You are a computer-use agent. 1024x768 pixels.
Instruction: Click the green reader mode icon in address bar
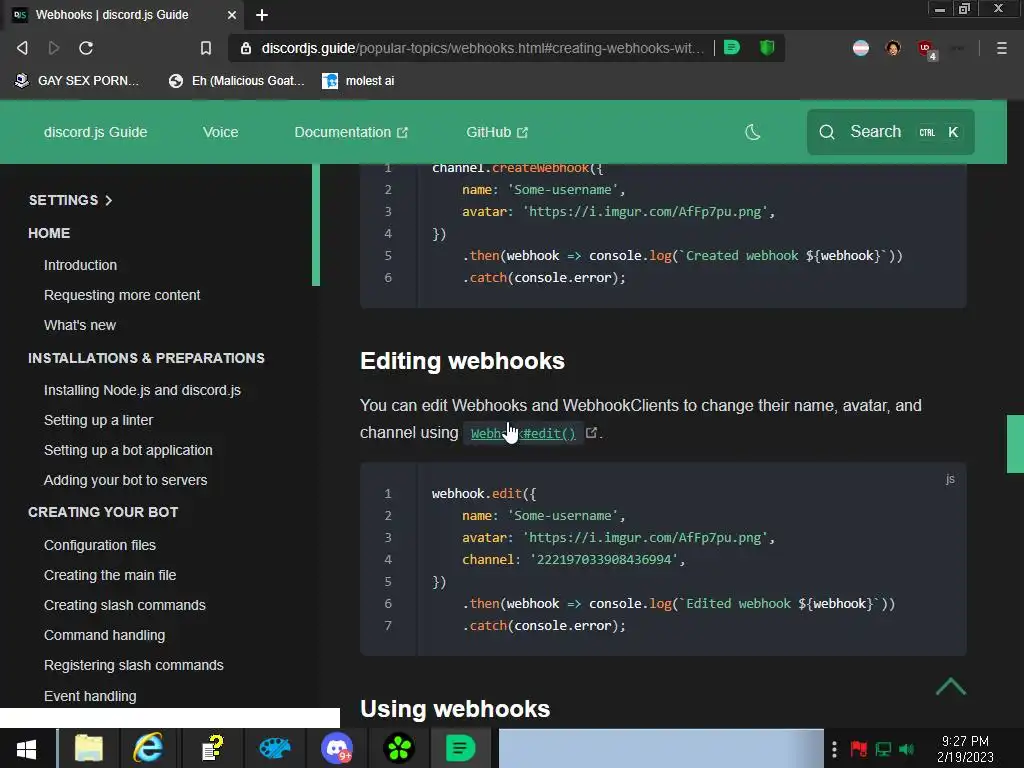point(732,47)
